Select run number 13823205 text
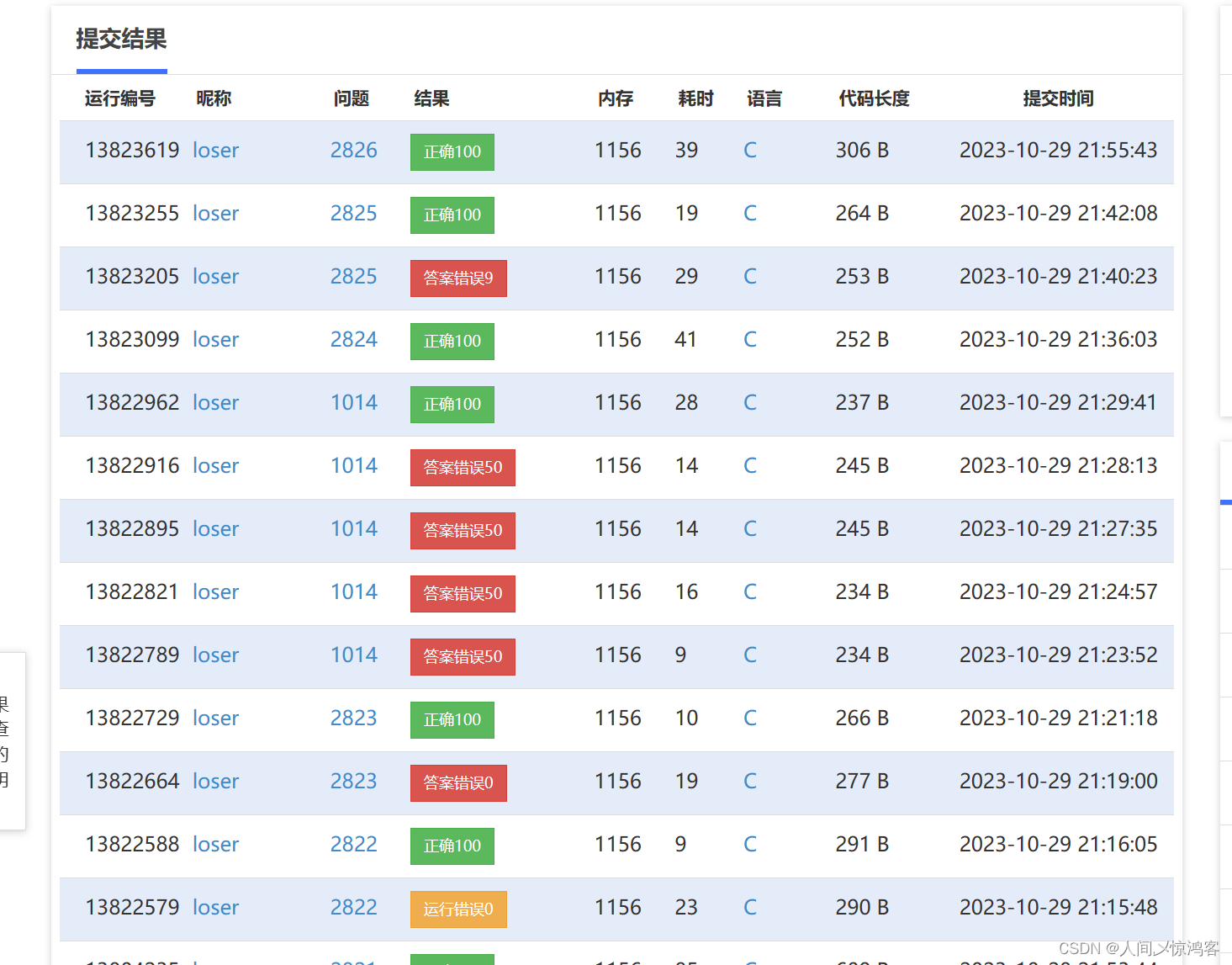This screenshot has width=1232, height=965. coord(132,277)
